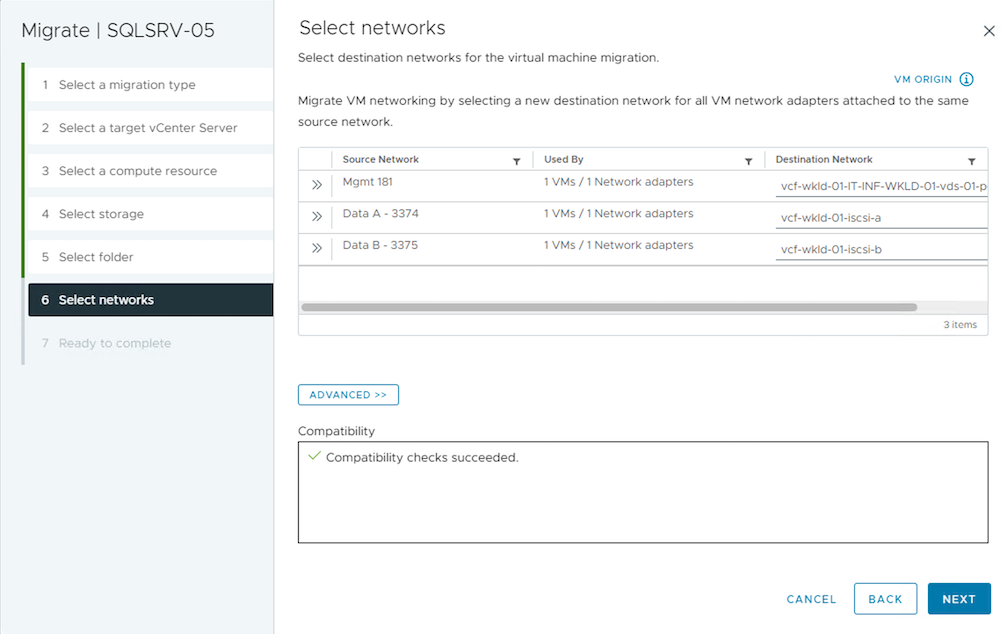Click the horizontal scrollbar of the networks table

[x=608, y=307]
